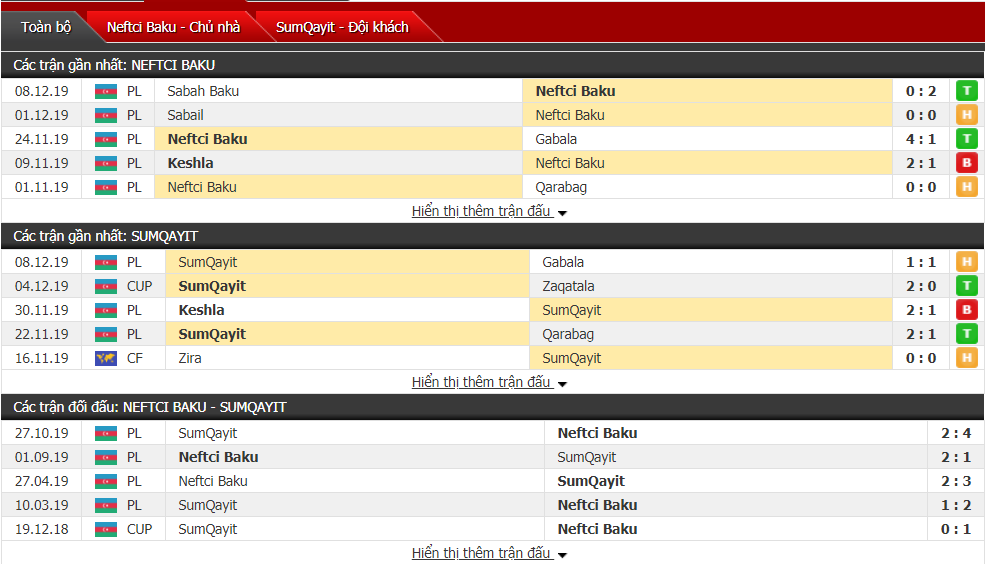This screenshot has width=986, height=564.
Task: Click the flag icon on the 09.11.19 Keshla row
Action: [106, 163]
